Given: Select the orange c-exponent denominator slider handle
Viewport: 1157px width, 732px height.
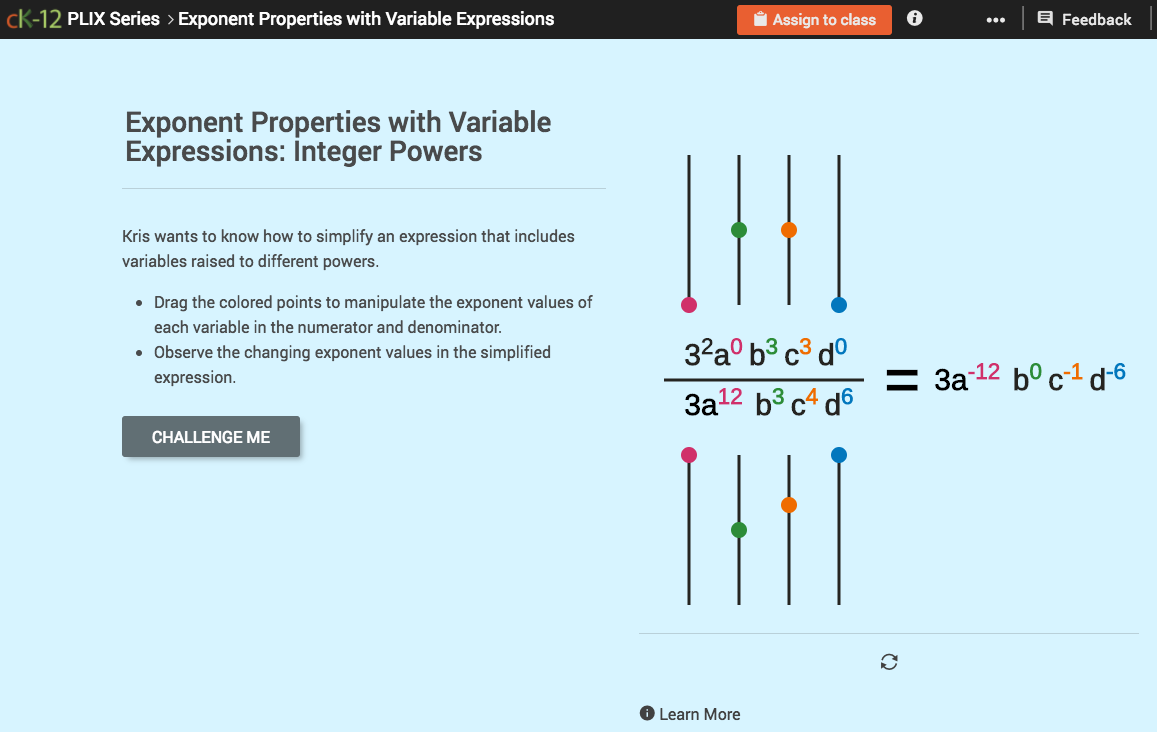Looking at the screenshot, I should (789, 505).
